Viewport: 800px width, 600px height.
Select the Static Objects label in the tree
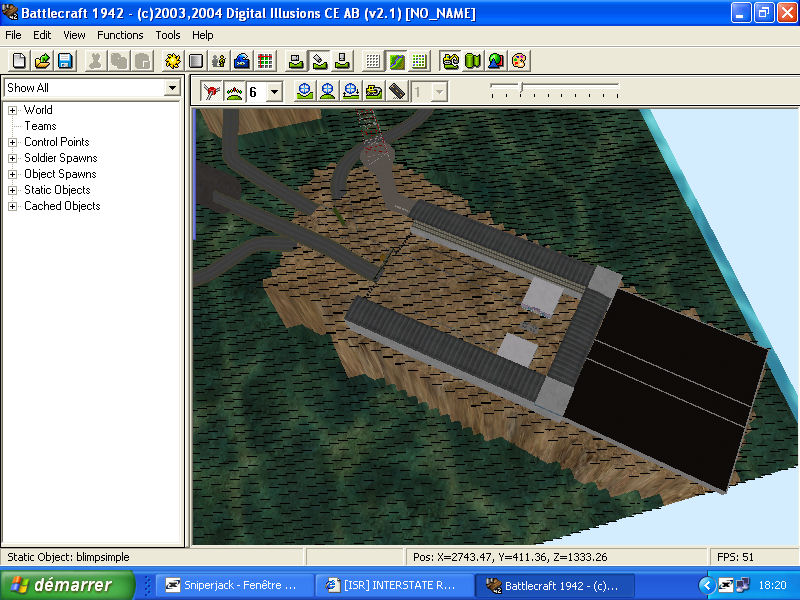[57, 190]
